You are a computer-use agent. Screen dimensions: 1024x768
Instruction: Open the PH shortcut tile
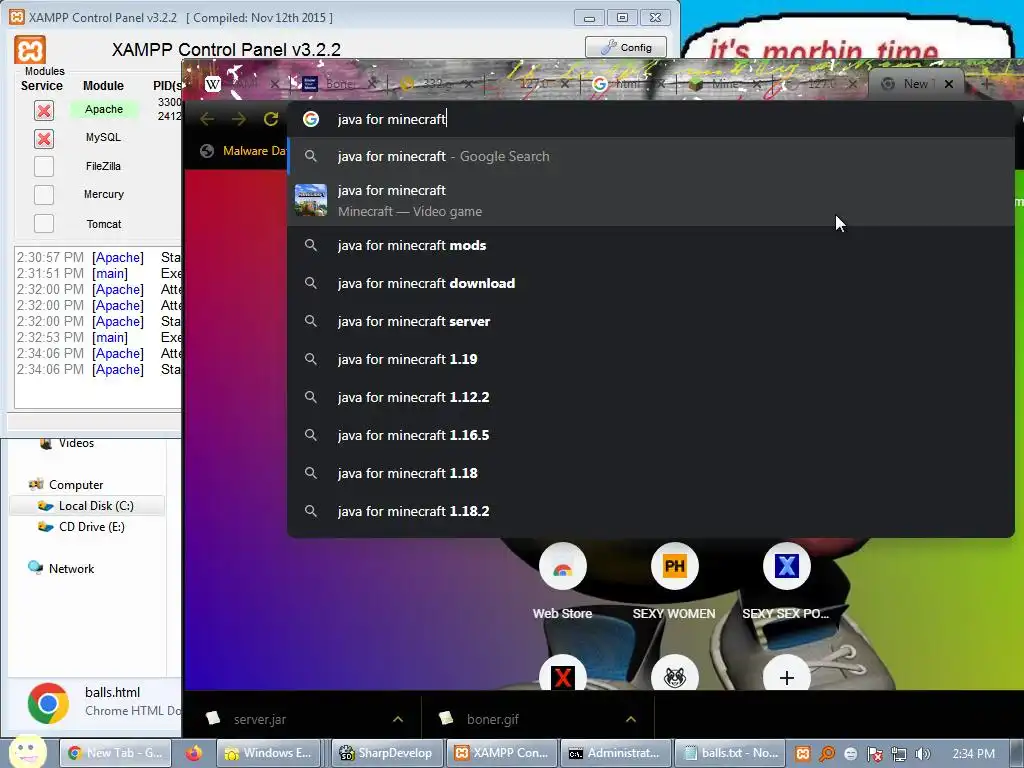pyautogui.click(x=675, y=567)
